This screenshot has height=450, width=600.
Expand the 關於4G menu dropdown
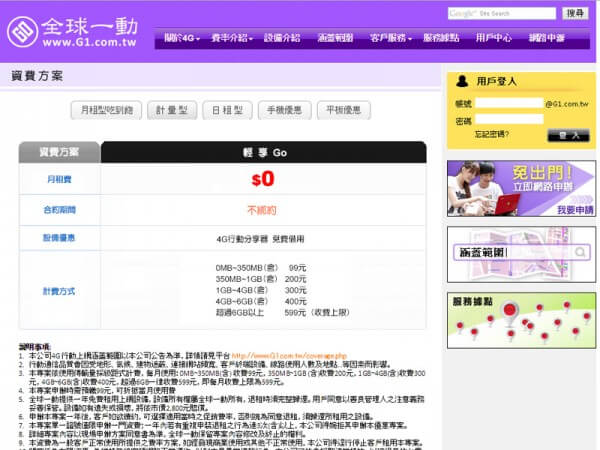tap(182, 38)
